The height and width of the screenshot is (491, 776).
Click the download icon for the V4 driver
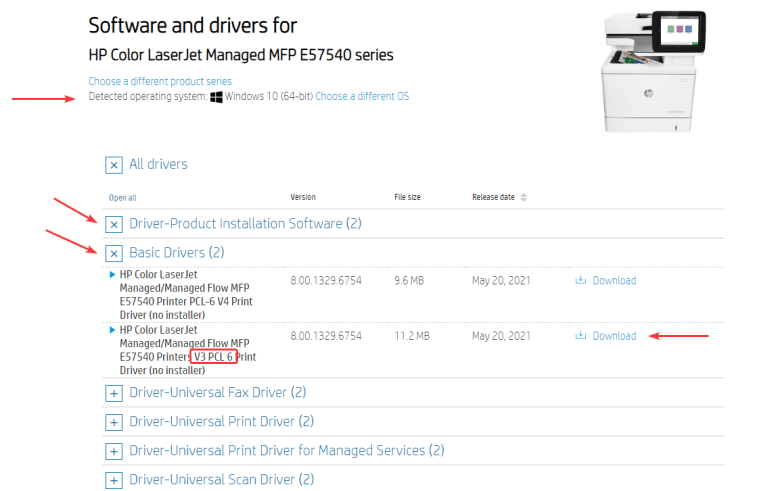tap(581, 281)
